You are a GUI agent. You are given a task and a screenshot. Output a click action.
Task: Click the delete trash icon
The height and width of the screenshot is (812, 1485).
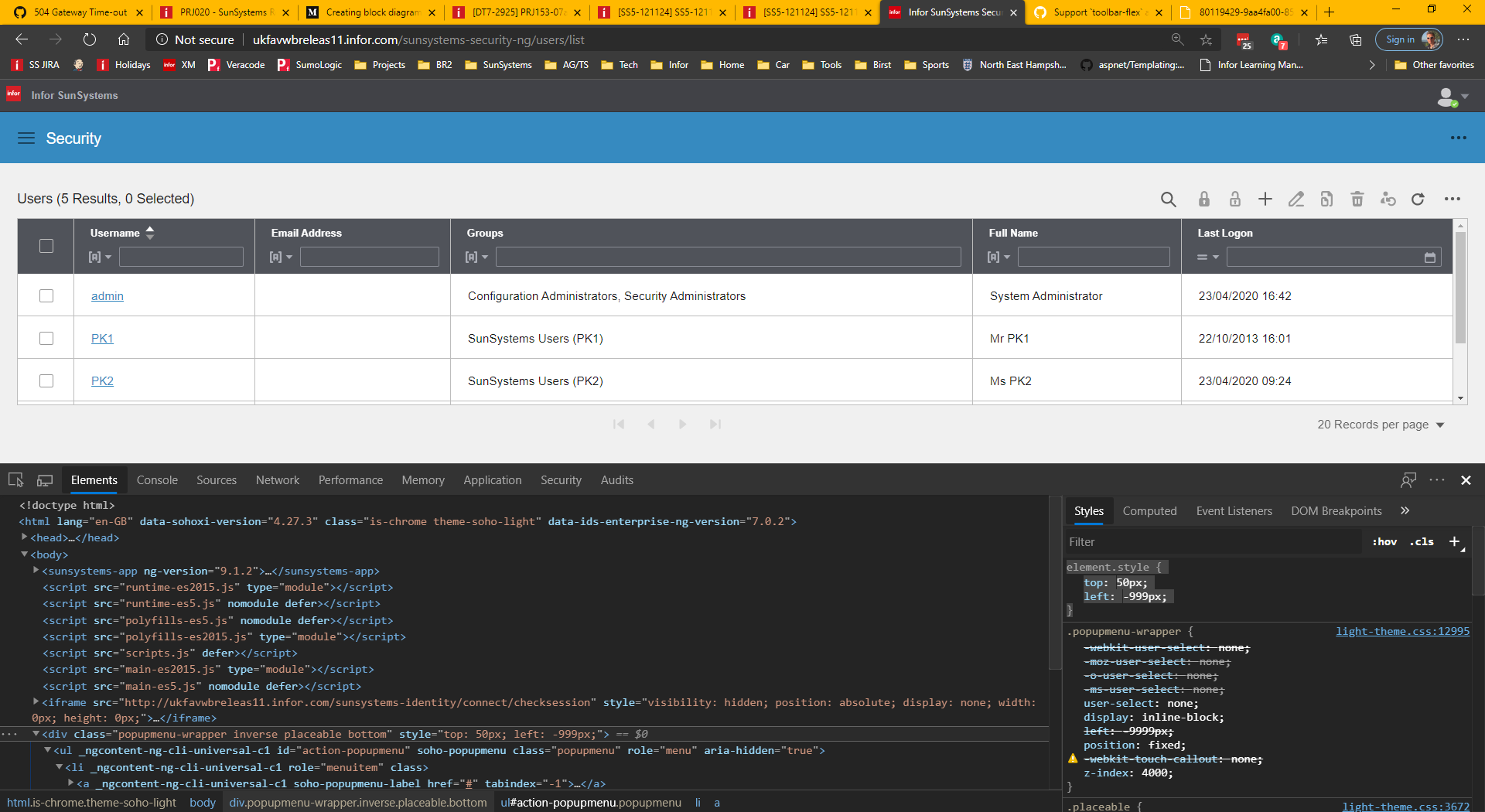[1357, 200]
